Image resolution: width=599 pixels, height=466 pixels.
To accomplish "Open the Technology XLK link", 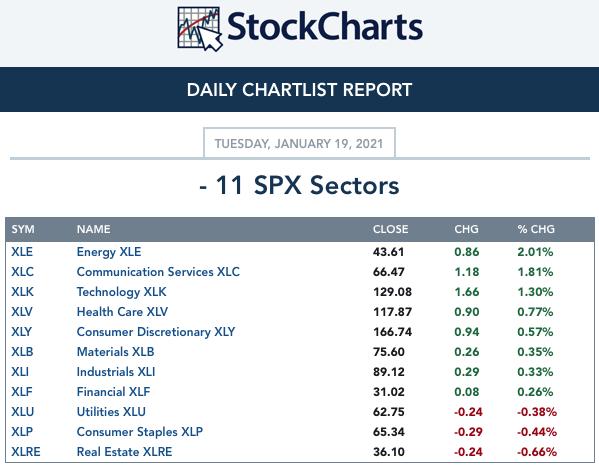I will [x=121, y=292].
